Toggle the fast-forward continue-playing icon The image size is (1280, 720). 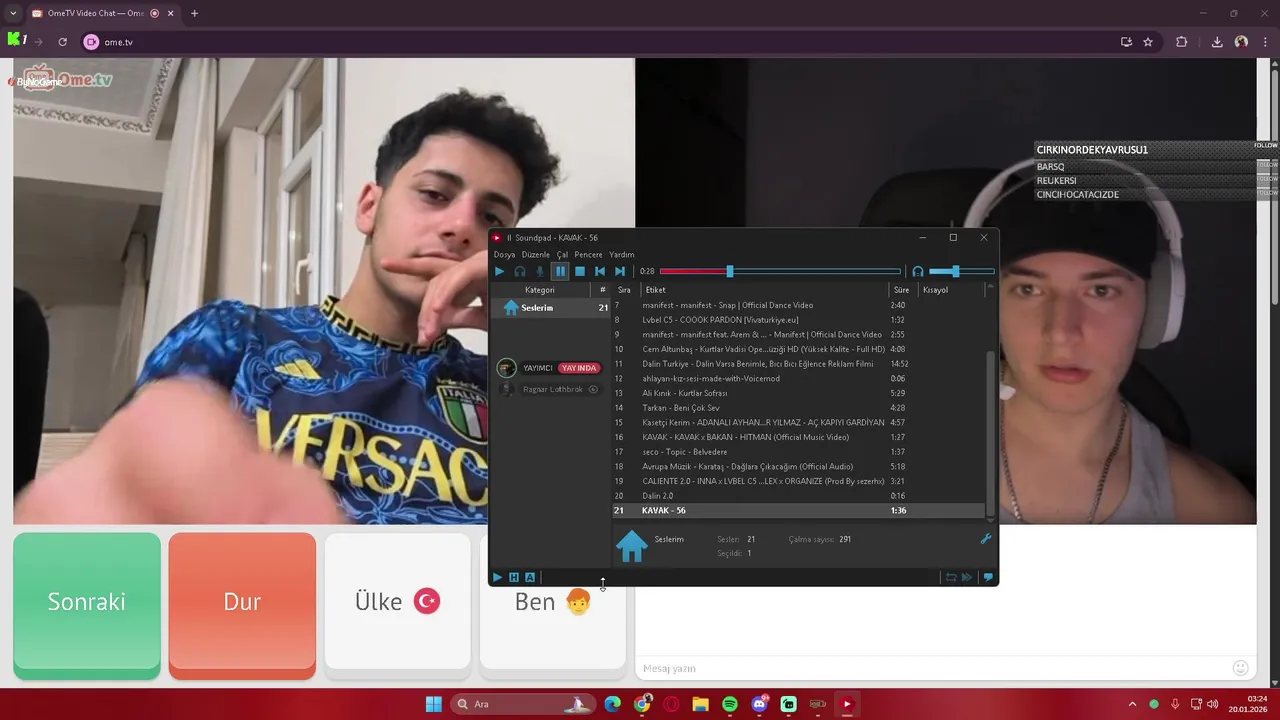[x=967, y=577]
